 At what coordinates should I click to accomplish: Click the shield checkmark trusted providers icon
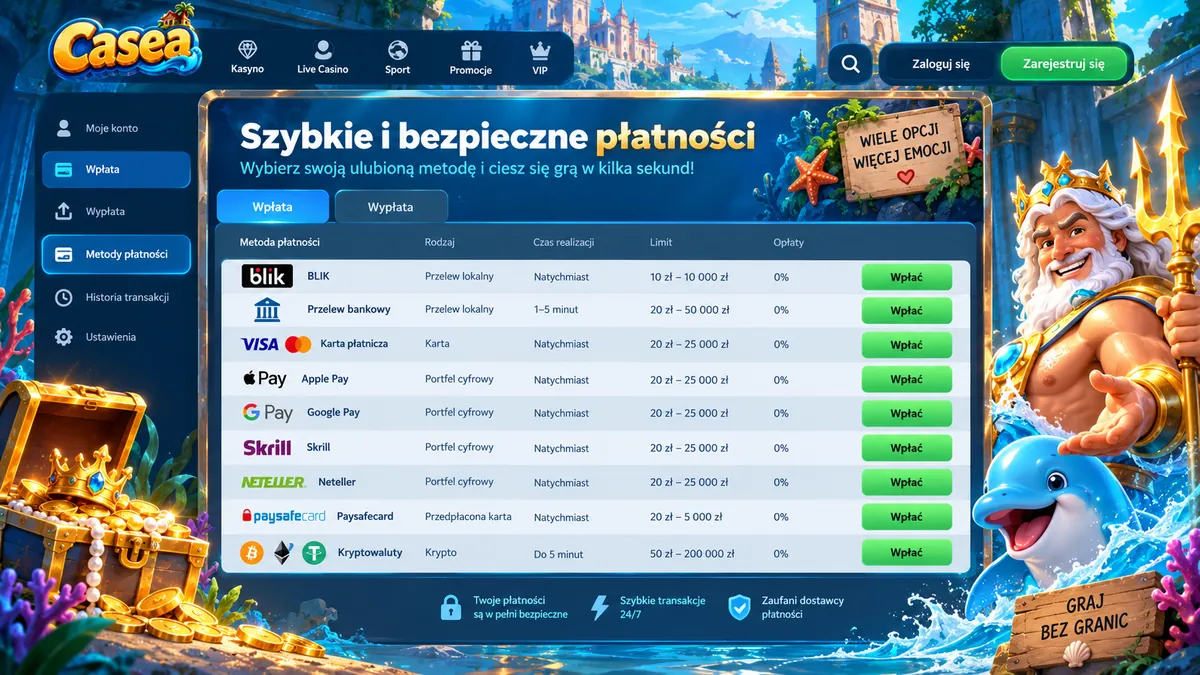(739, 607)
